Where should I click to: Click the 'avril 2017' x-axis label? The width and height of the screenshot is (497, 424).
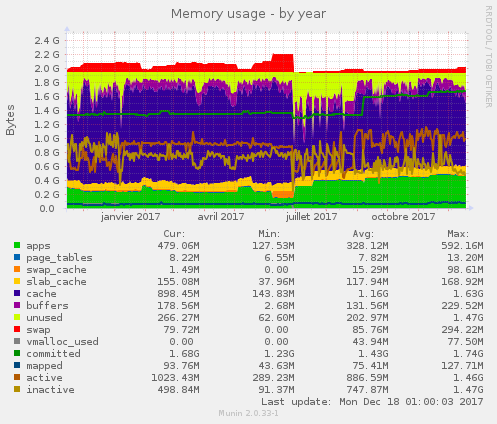coord(221,217)
